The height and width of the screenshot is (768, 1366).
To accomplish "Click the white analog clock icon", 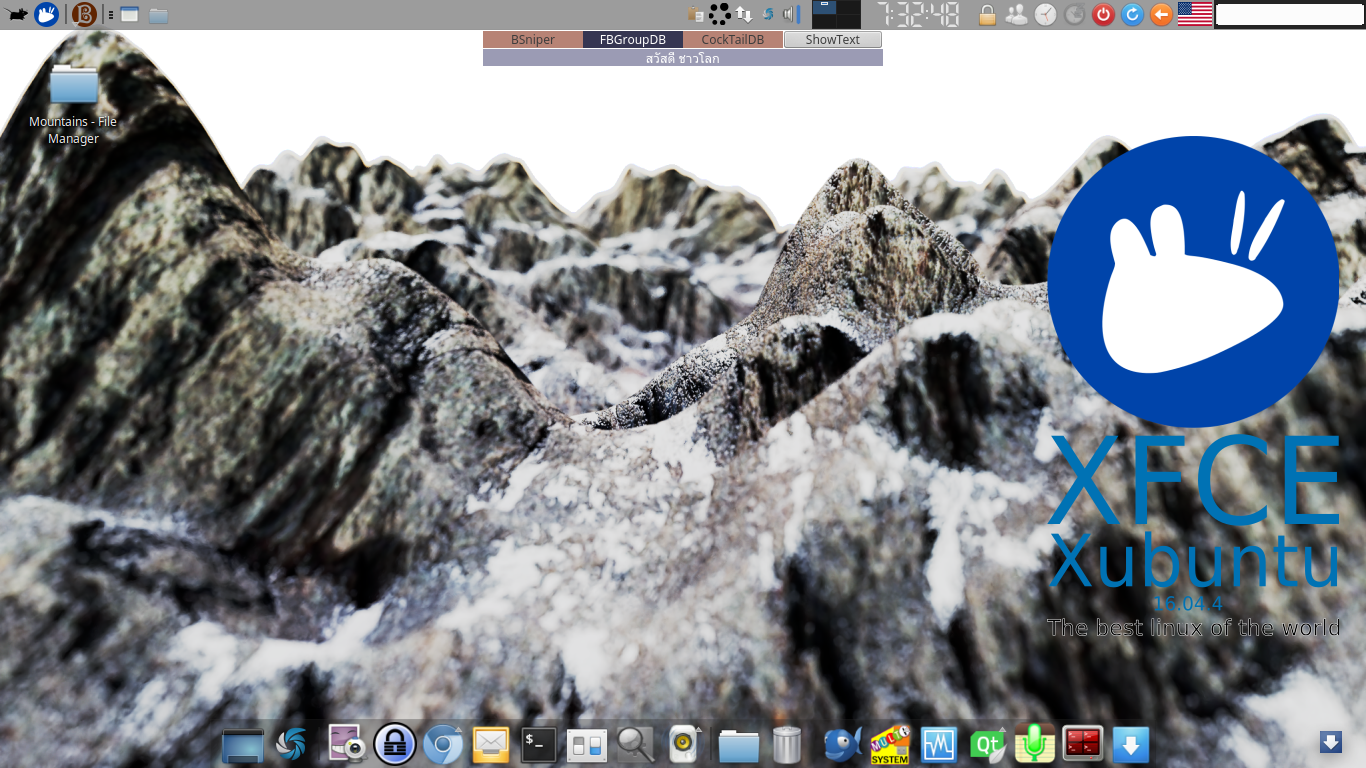I will 1045,14.
